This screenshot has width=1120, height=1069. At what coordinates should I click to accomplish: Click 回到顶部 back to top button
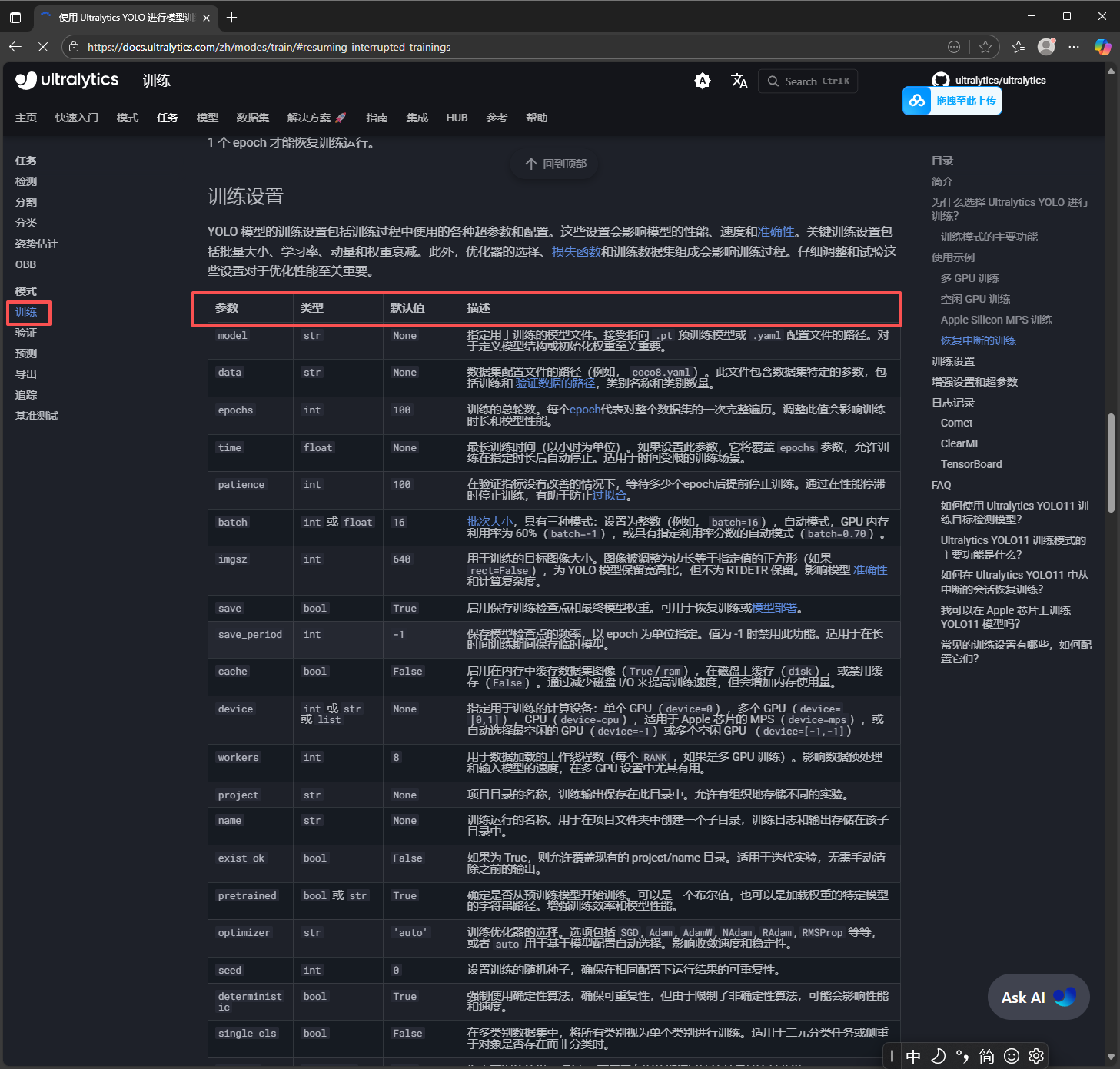coord(555,164)
